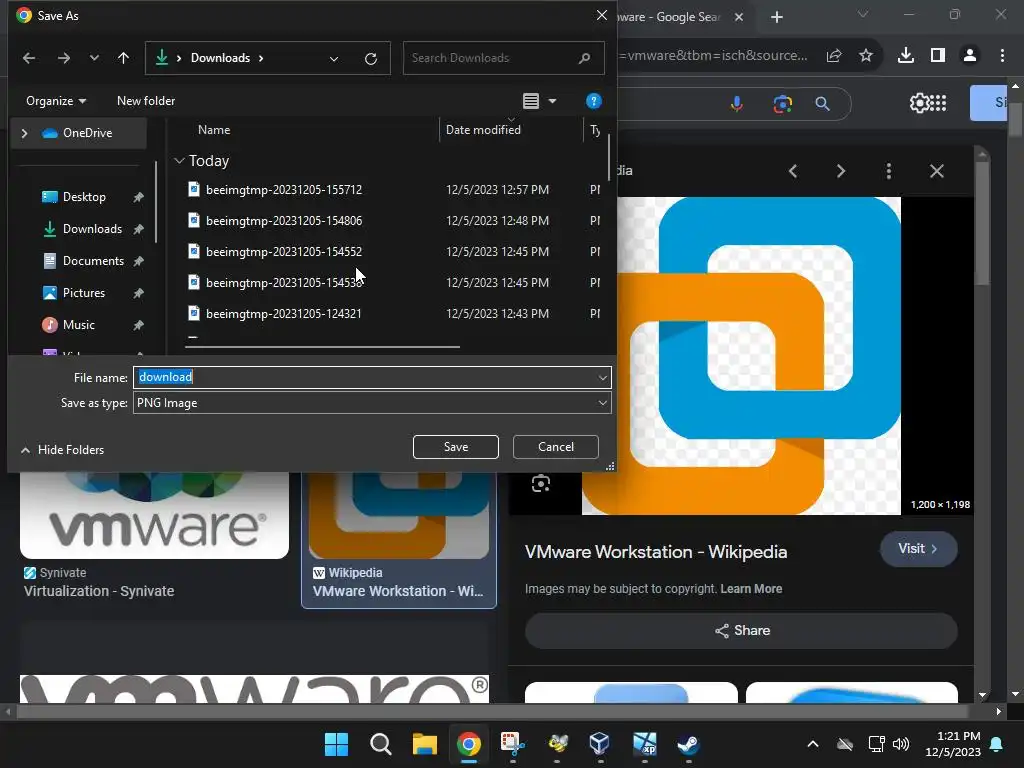
Task: Open Documents in the navigation pane
Action: pos(93,261)
